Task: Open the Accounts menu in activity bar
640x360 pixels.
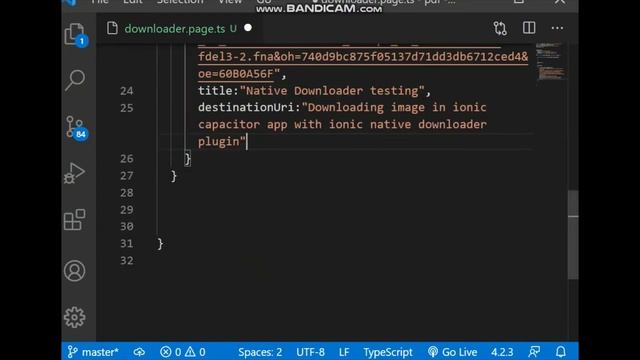Action: [x=75, y=271]
